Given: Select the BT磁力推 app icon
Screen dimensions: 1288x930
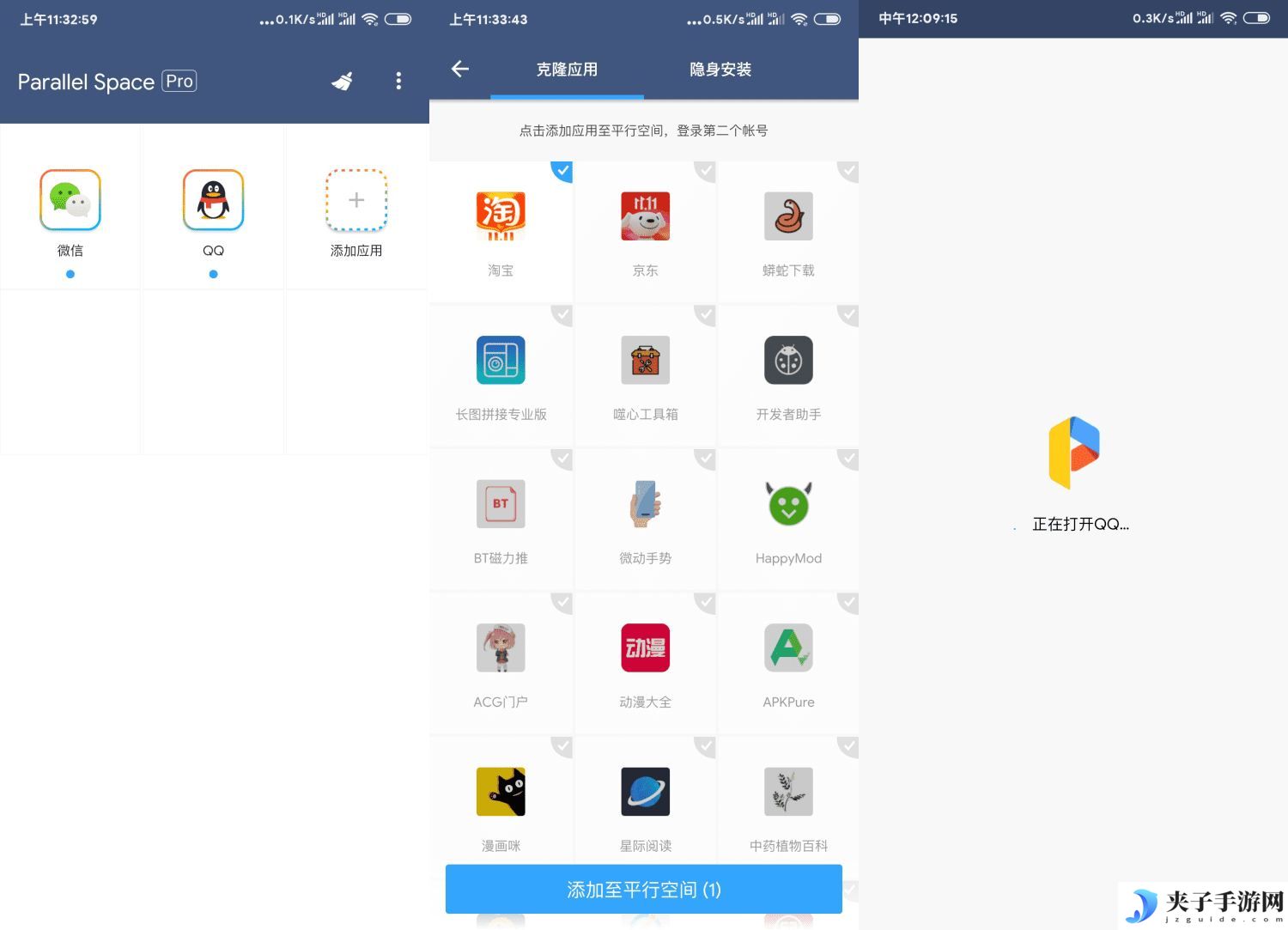Looking at the screenshot, I should (x=501, y=504).
